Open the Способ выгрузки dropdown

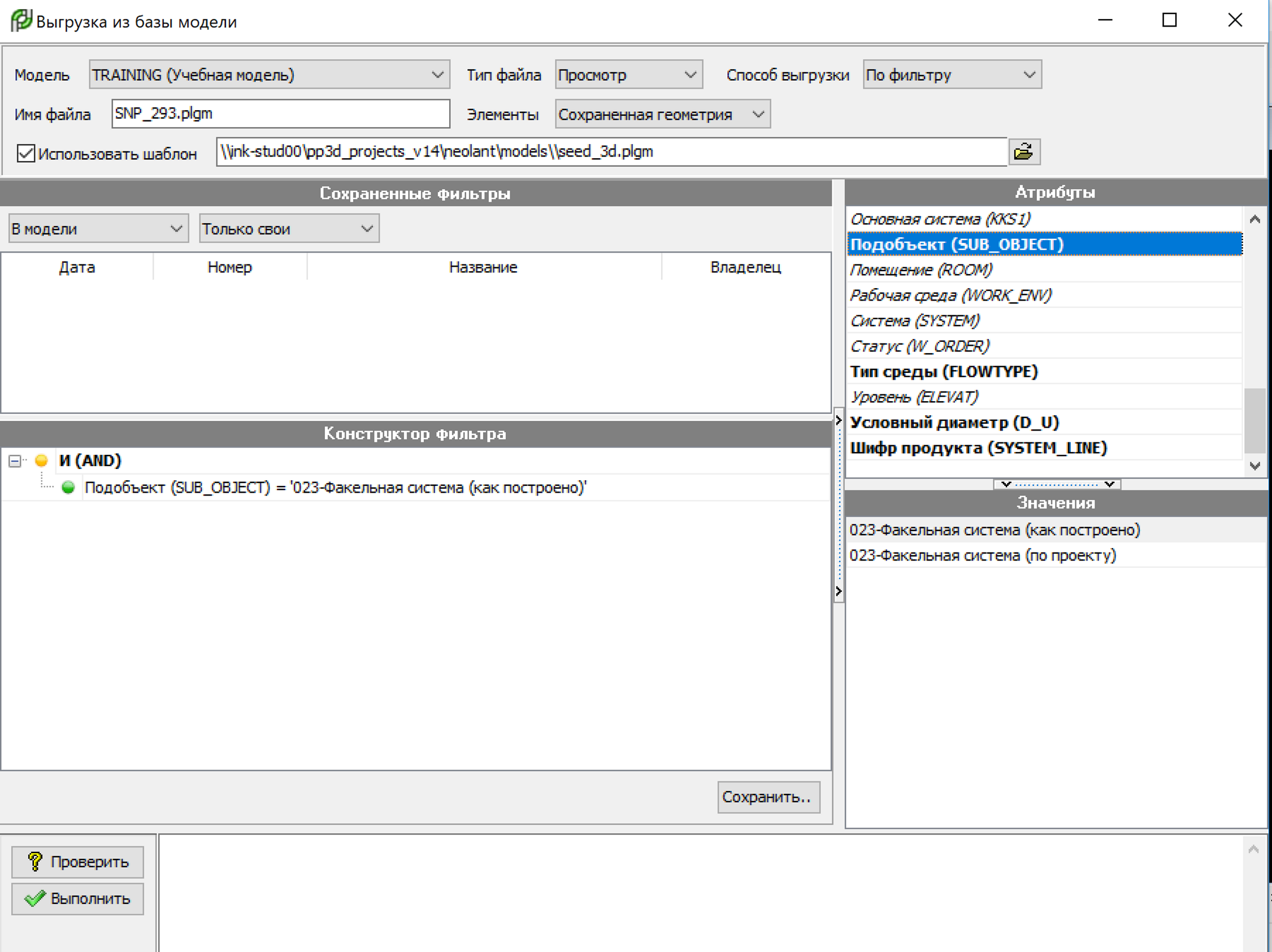pyautogui.click(x=952, y=75)
